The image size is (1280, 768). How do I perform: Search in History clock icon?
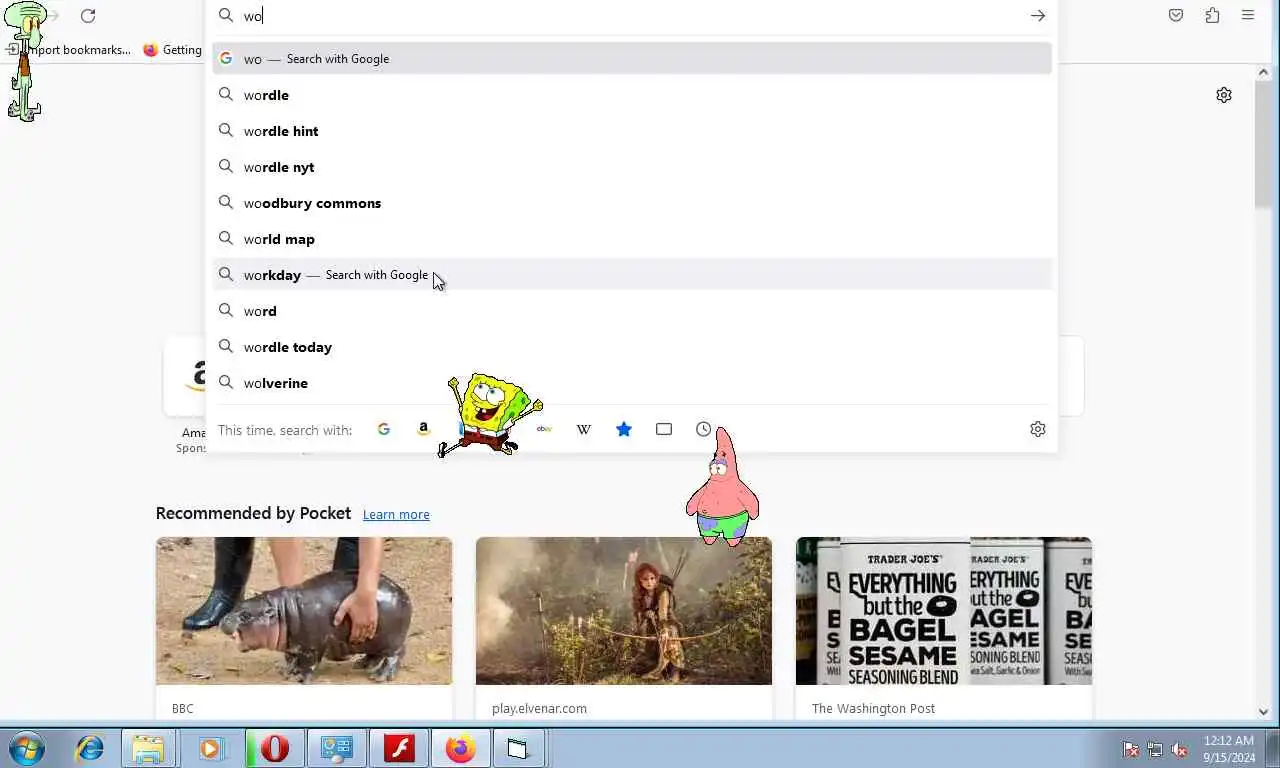click(704, 429)
